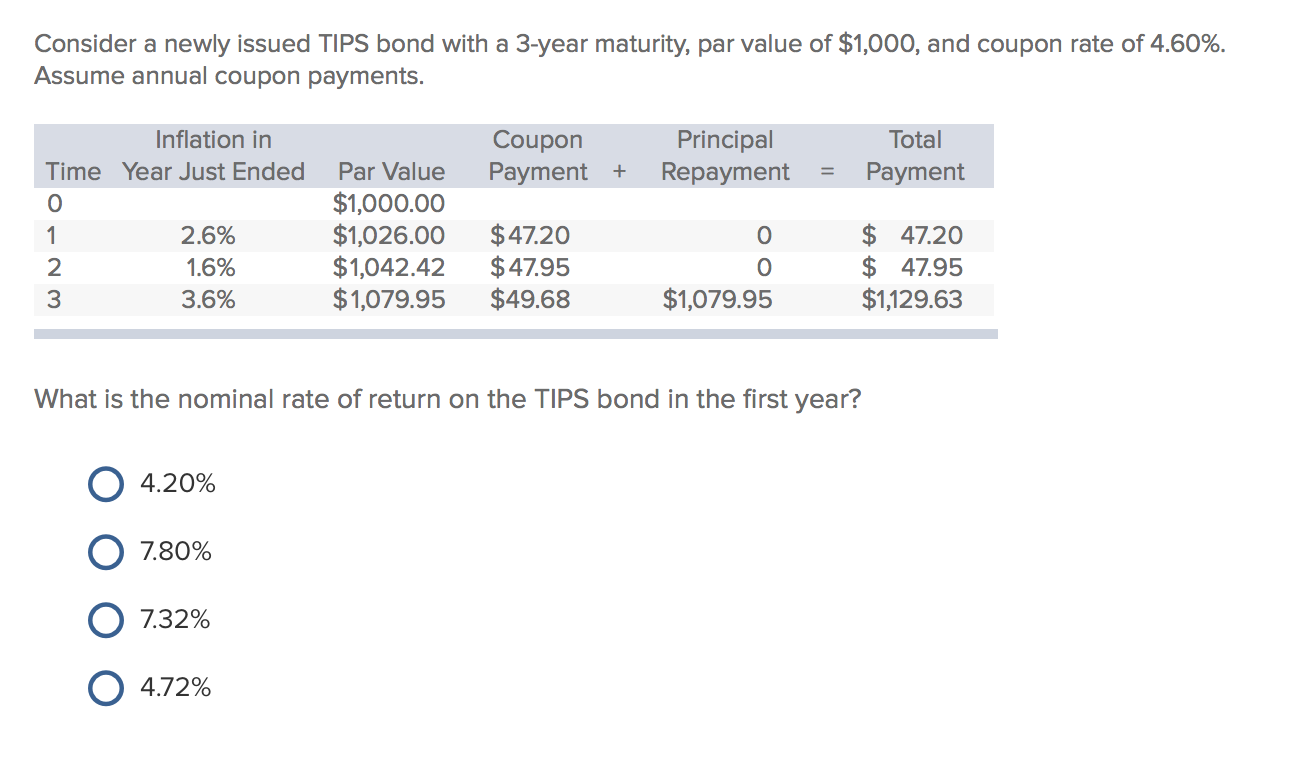
Task: Select the 7.80% answer option
Action: (x=105, y=551)
